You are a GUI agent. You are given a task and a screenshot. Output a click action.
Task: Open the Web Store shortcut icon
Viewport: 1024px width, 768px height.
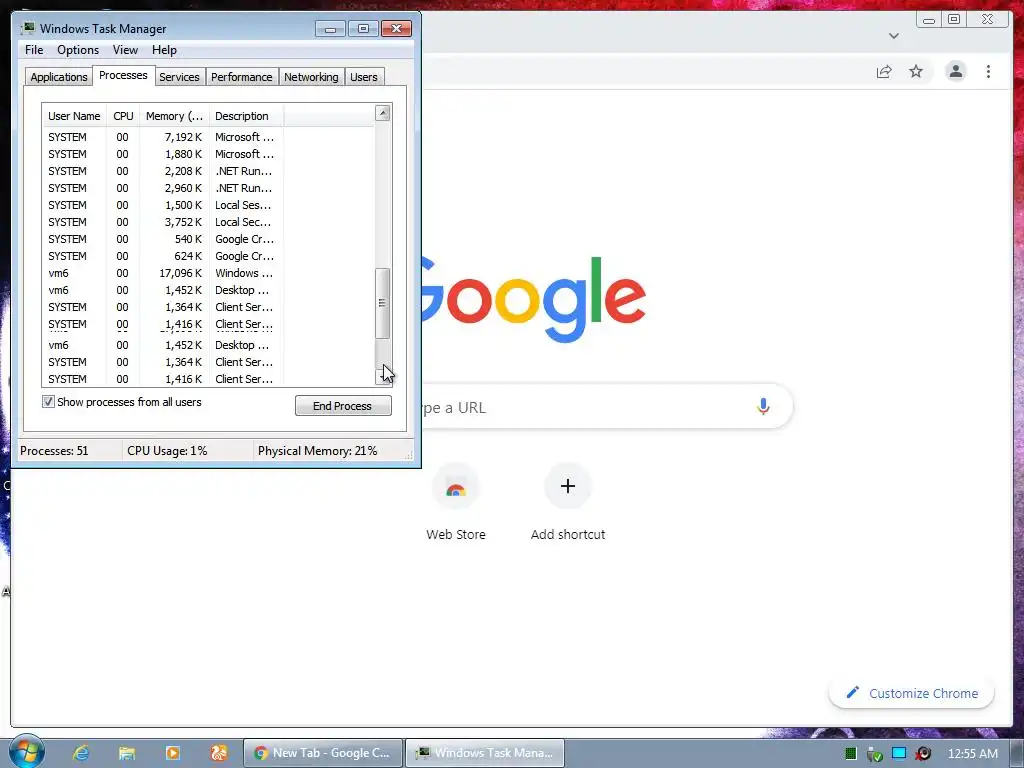tap(456, 487)
